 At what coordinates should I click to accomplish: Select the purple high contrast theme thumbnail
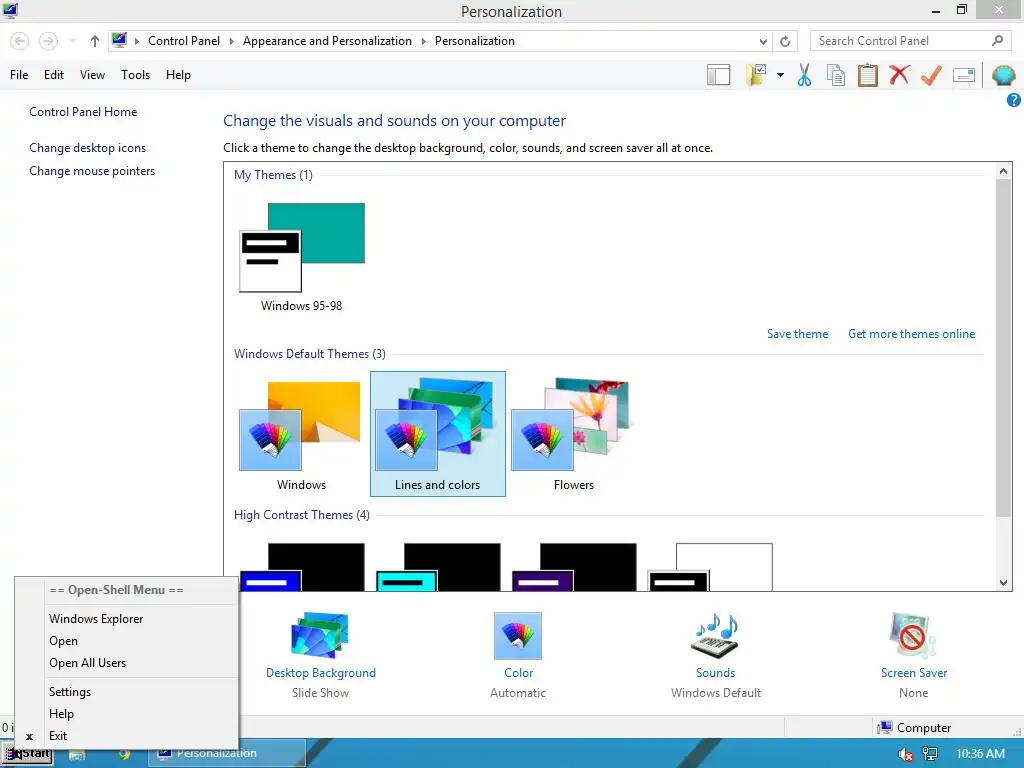coord(574,567)
